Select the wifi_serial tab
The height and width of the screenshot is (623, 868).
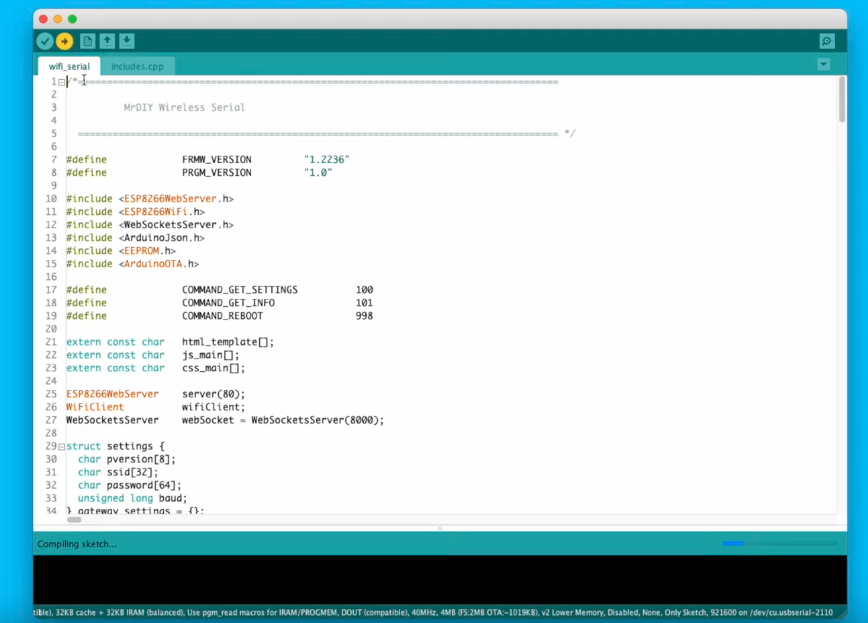click(x=68, y=66)
